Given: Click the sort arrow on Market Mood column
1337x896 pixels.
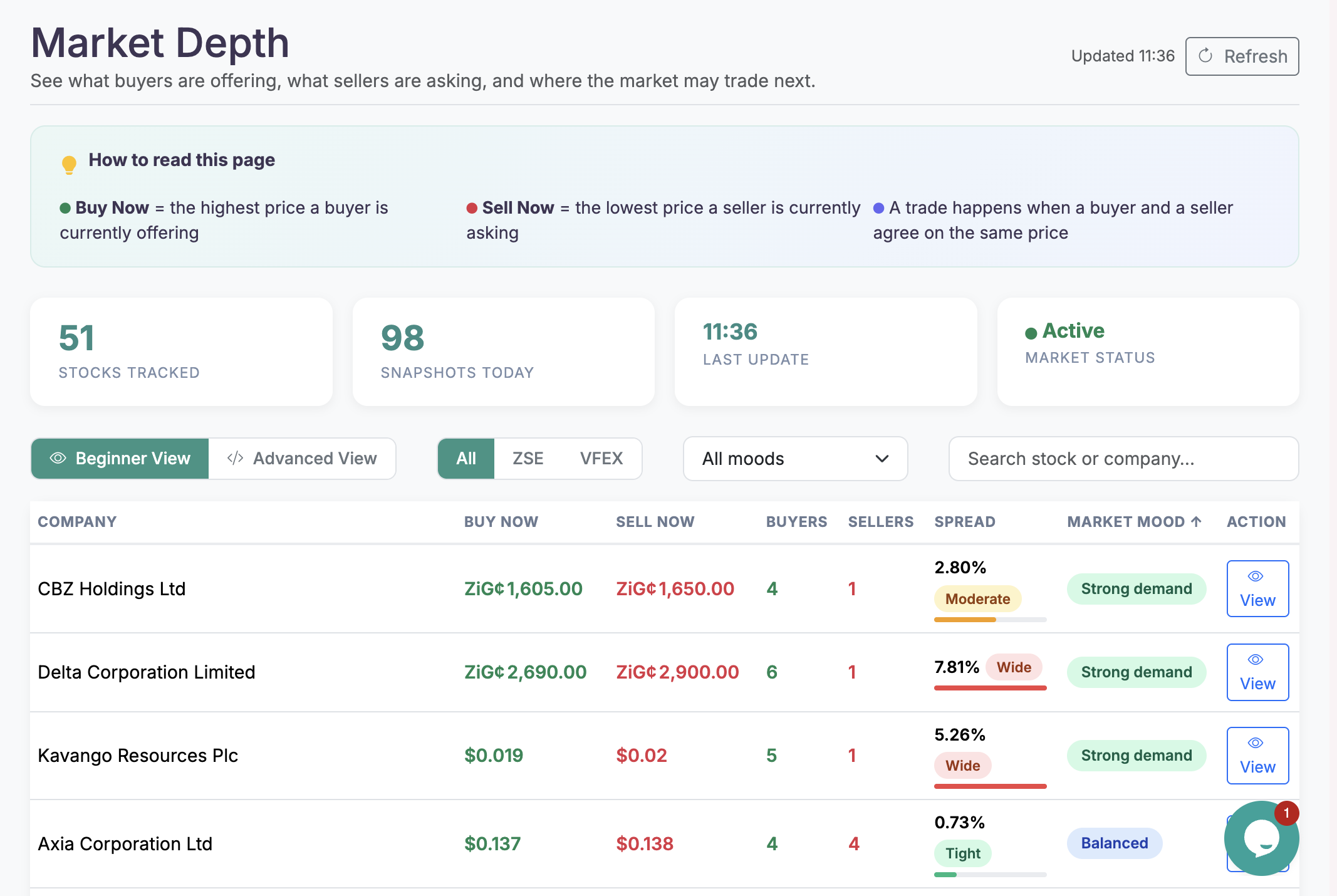Looking at the screenshot, I should click(1195, 521).
